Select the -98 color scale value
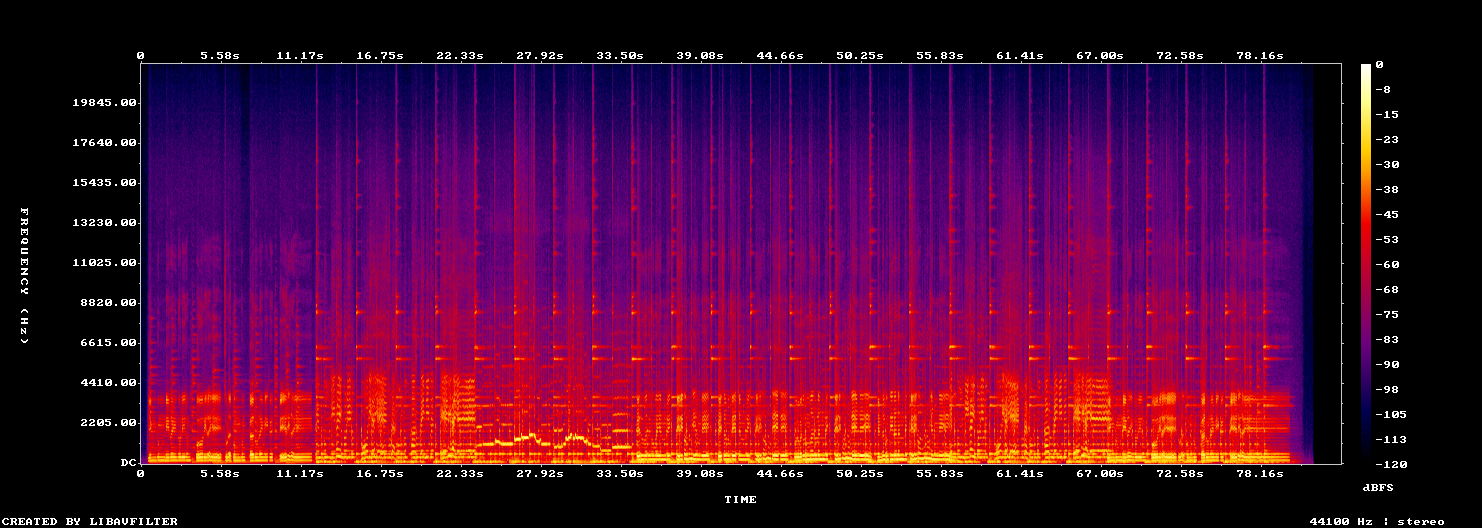The width and height of the screenshot is (1482, 528). pos(1387,390)
